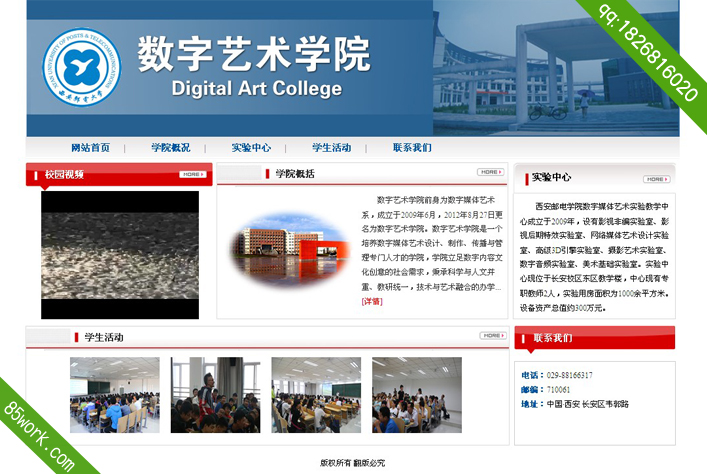Click the university circular logo emblem
The width and height of the screenshot is (707, 474).
(82, 67)
